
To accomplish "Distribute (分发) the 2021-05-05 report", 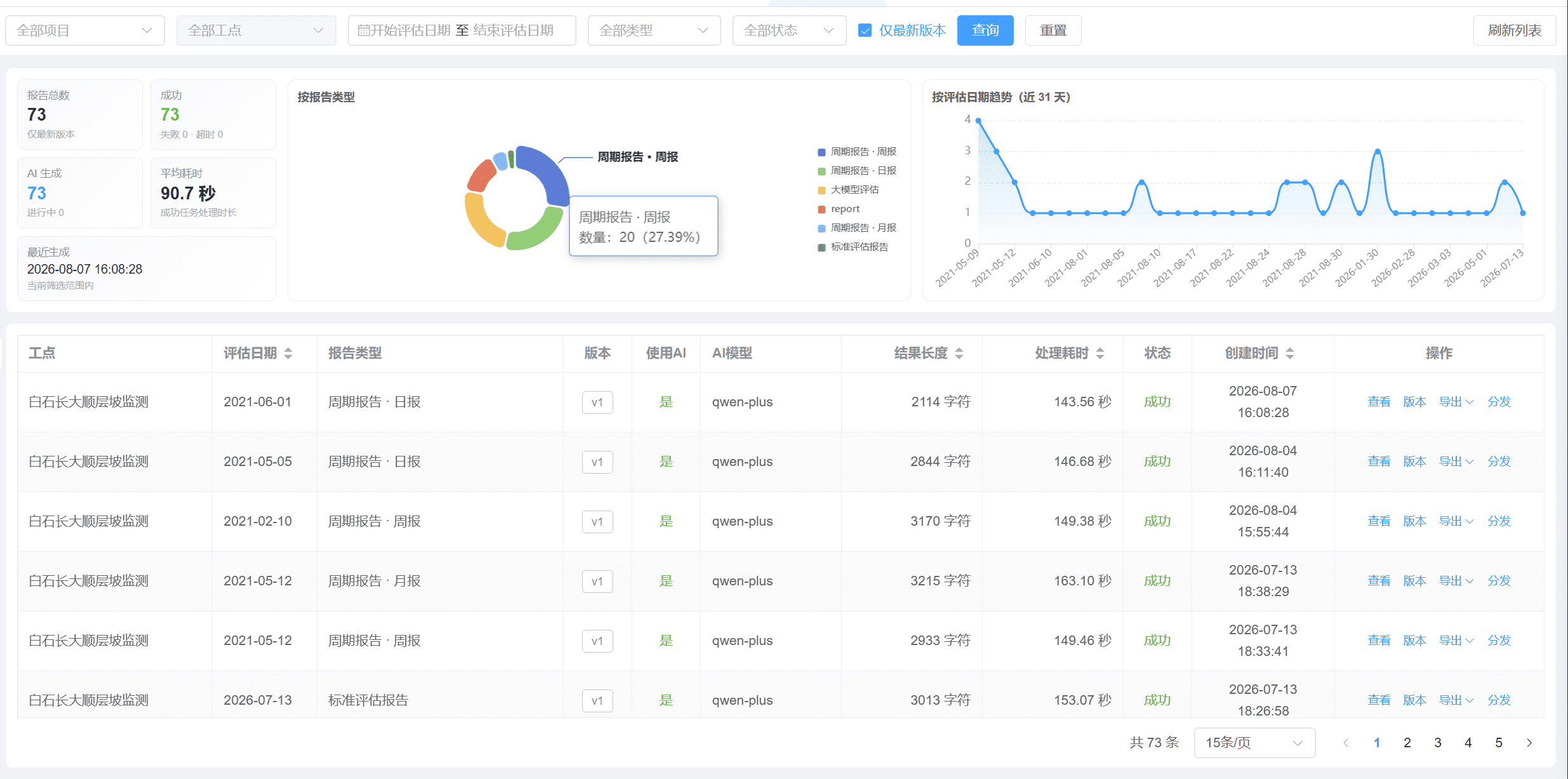I will click(x=1499, y=462).
